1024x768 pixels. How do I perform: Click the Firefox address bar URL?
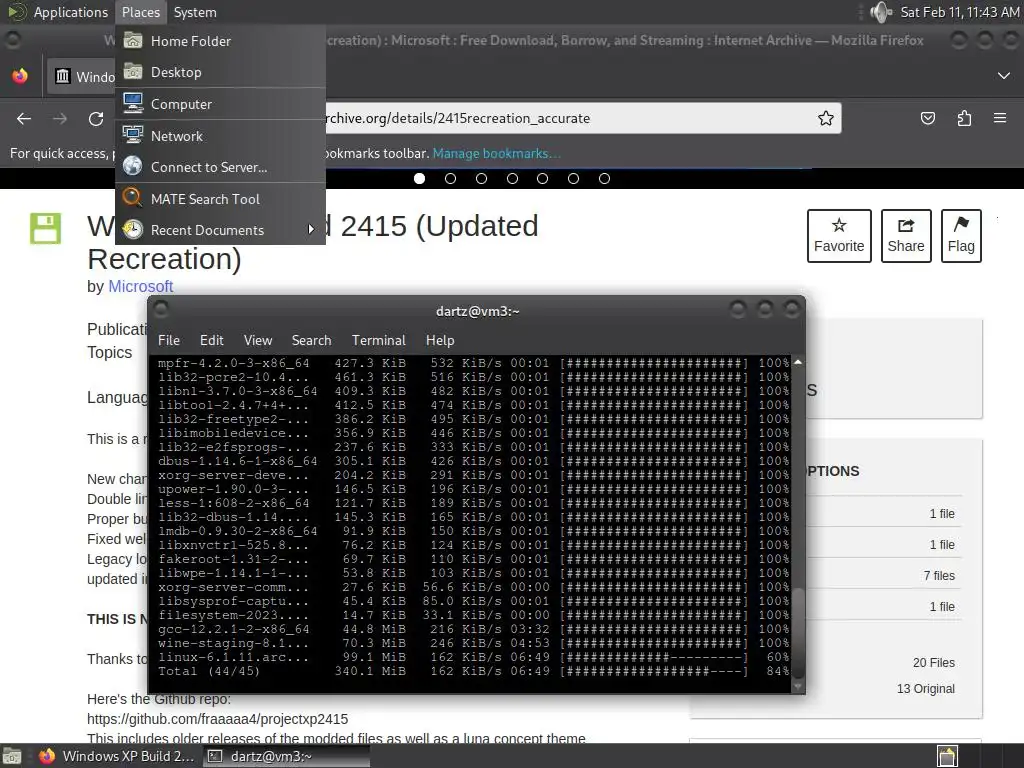coord(457,118)
